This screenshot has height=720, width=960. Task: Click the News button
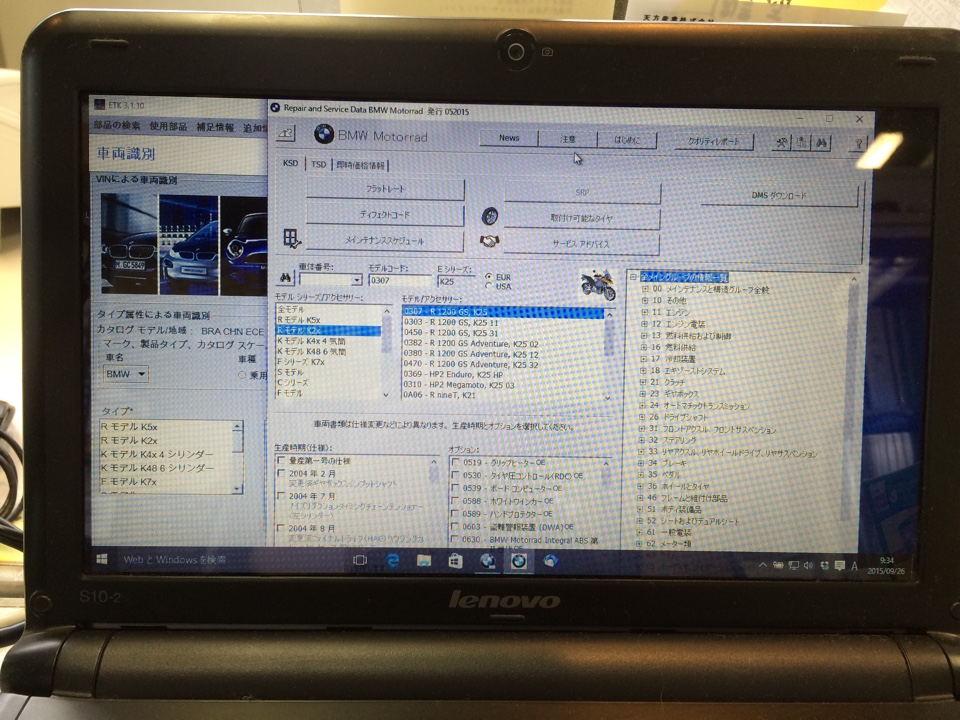(508, 138)
